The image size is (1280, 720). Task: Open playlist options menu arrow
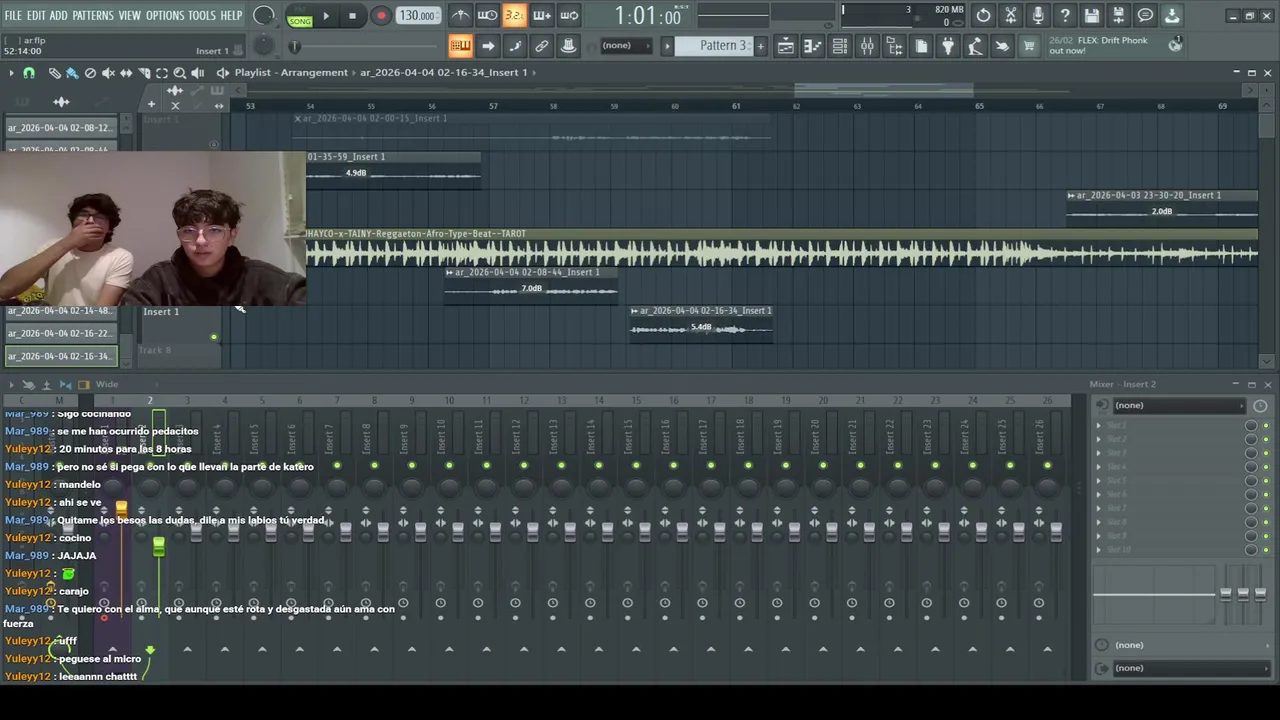point(11,73)
